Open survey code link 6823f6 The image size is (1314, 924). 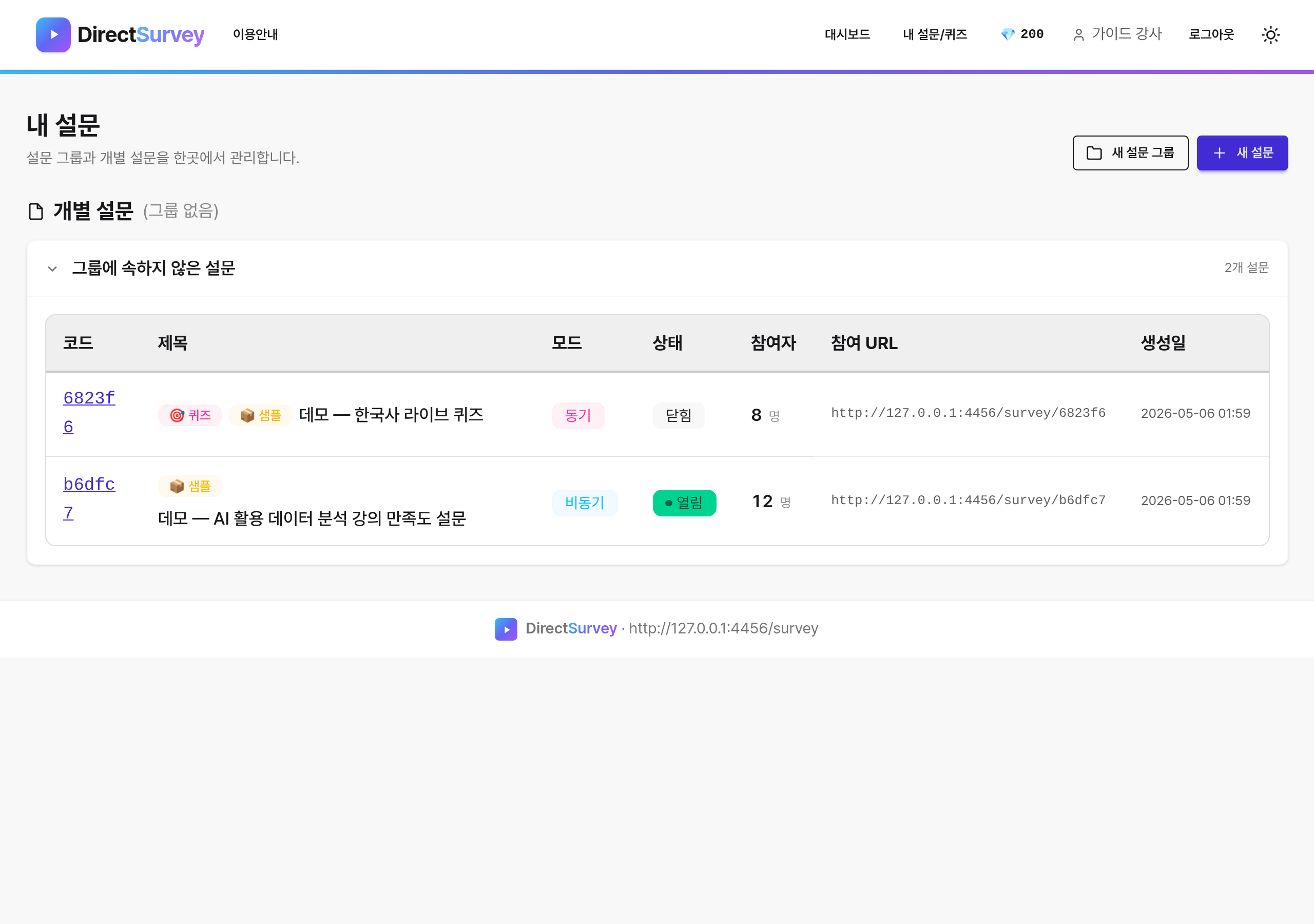click(89, 412)
